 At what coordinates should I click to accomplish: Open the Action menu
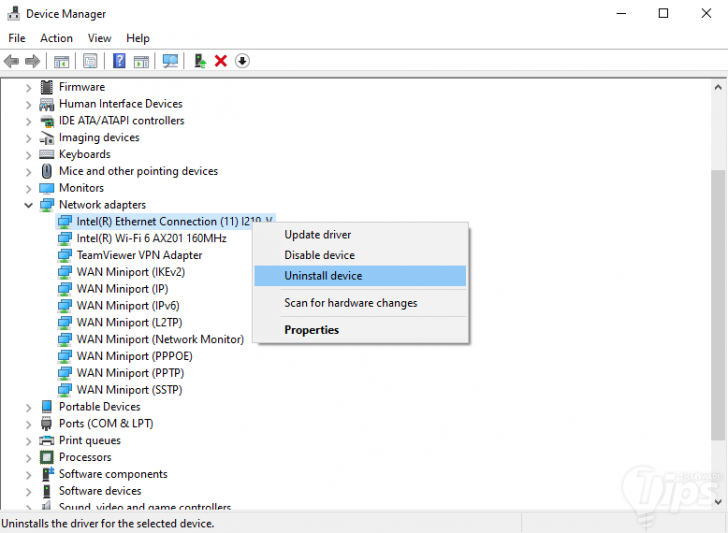[56, 38]
